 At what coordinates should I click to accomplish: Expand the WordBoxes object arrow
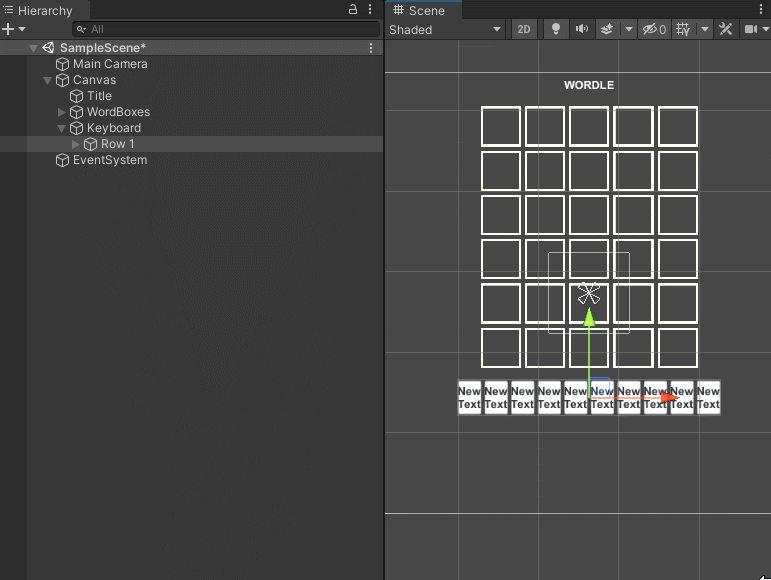[x=61, y=112]
